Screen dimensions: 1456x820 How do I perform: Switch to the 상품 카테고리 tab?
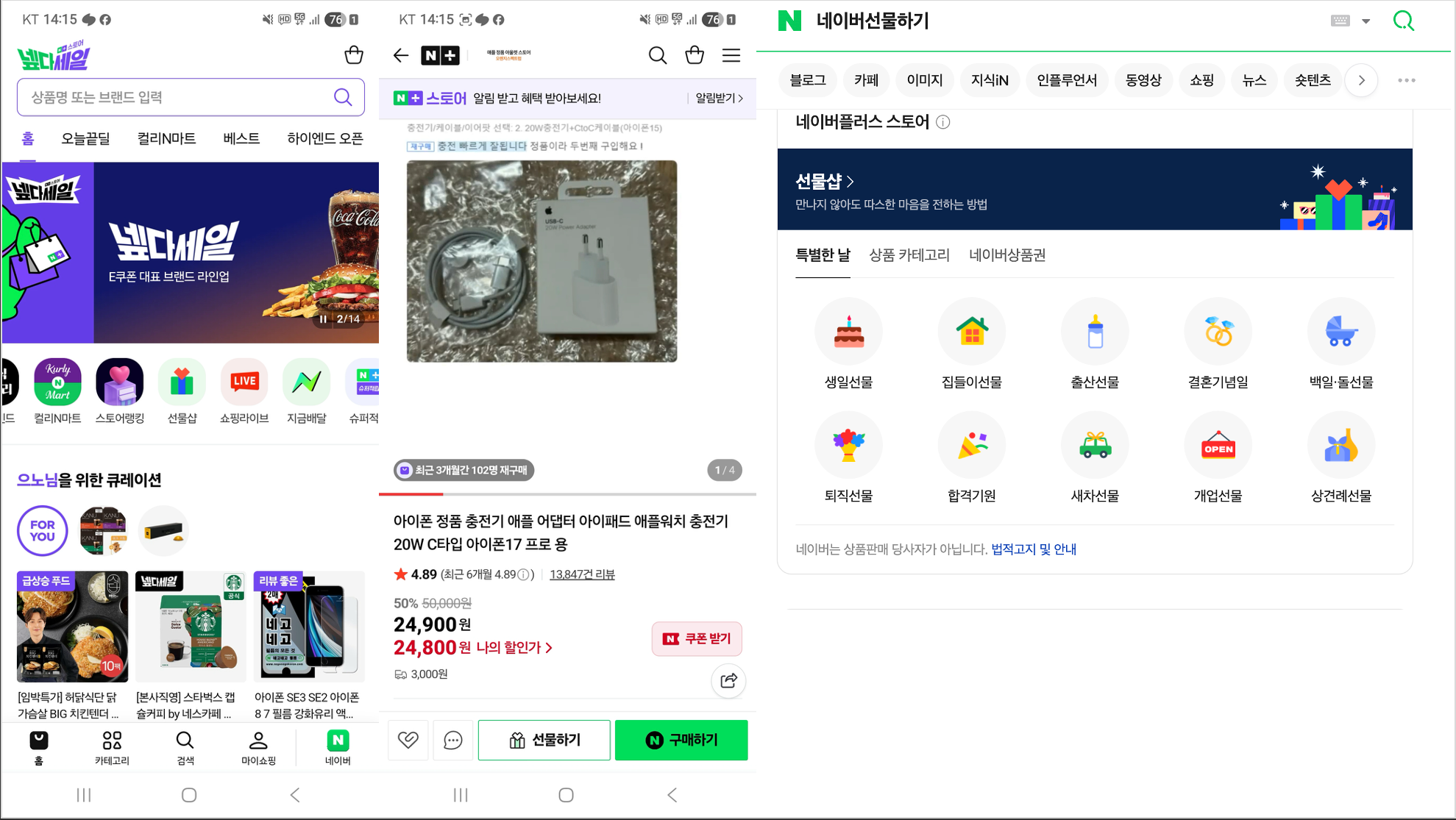pyautogui.click(x=909, y=255)
